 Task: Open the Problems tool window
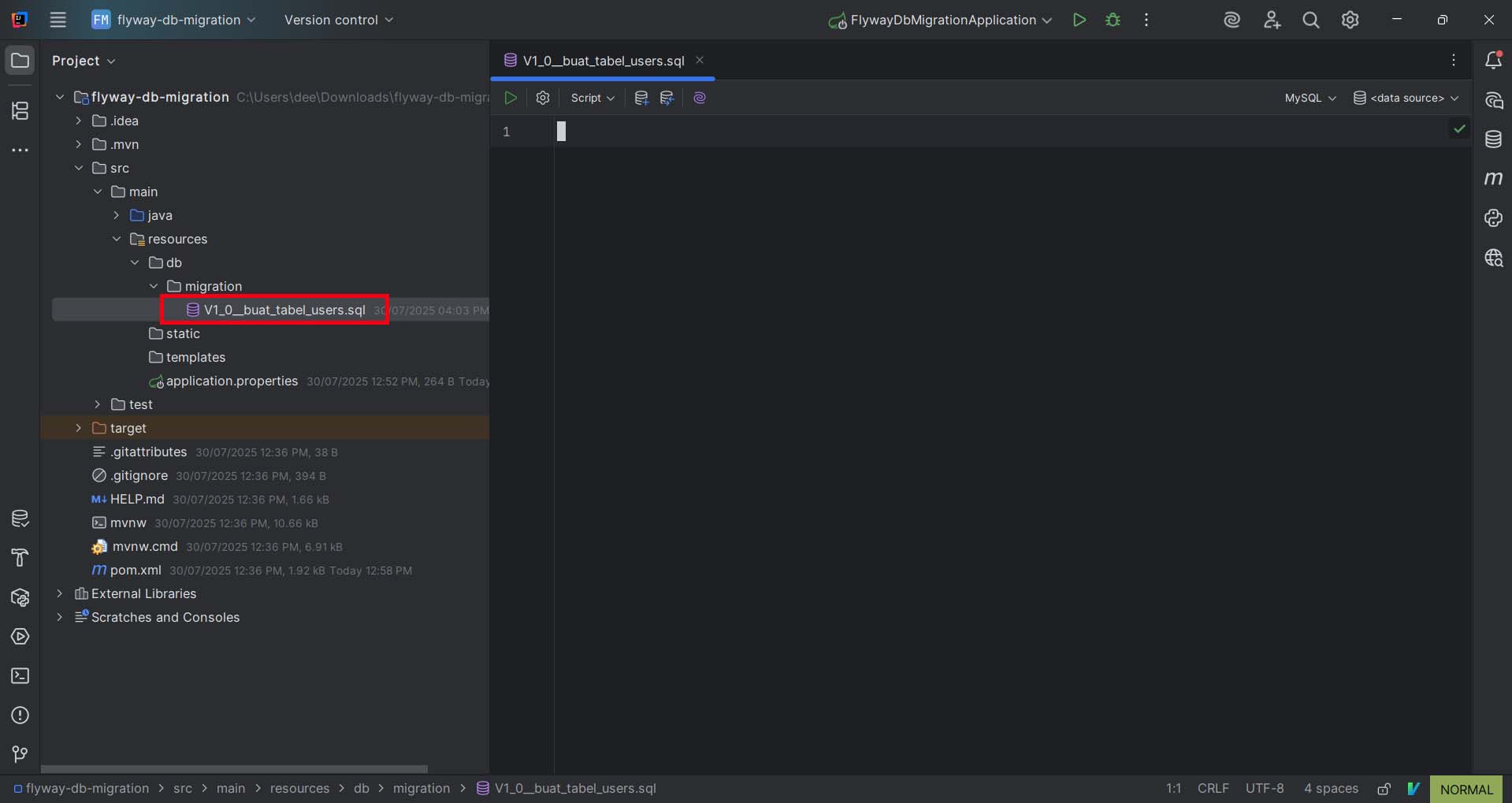20,716
